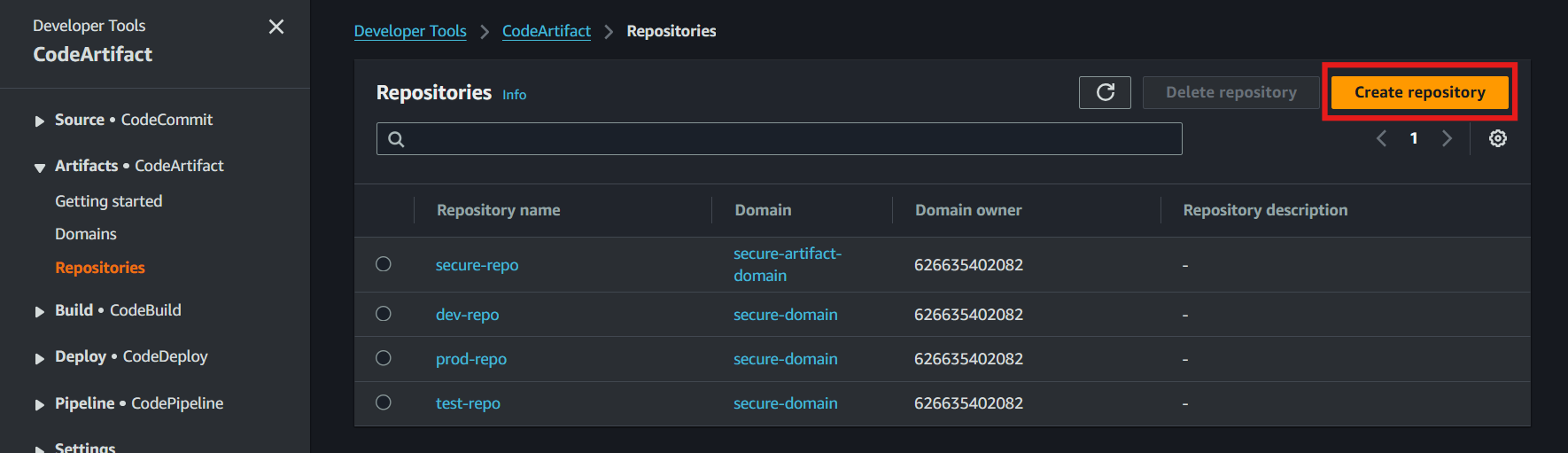1568x453 pixels.
Task: Open Domains in the sidebar
Action: [x=86, y=234]
